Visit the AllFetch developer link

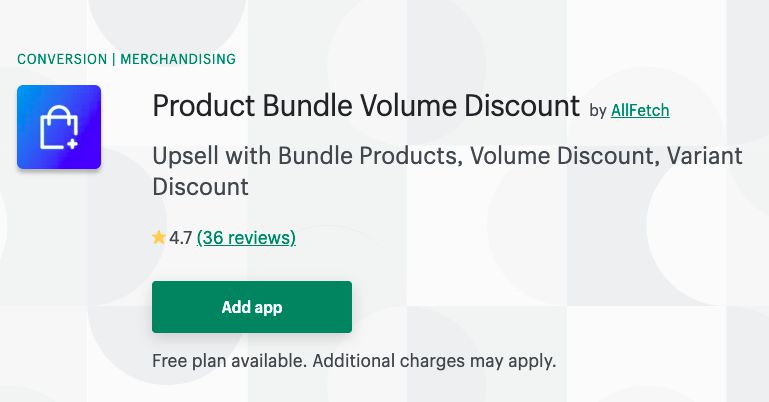point(640,110)
